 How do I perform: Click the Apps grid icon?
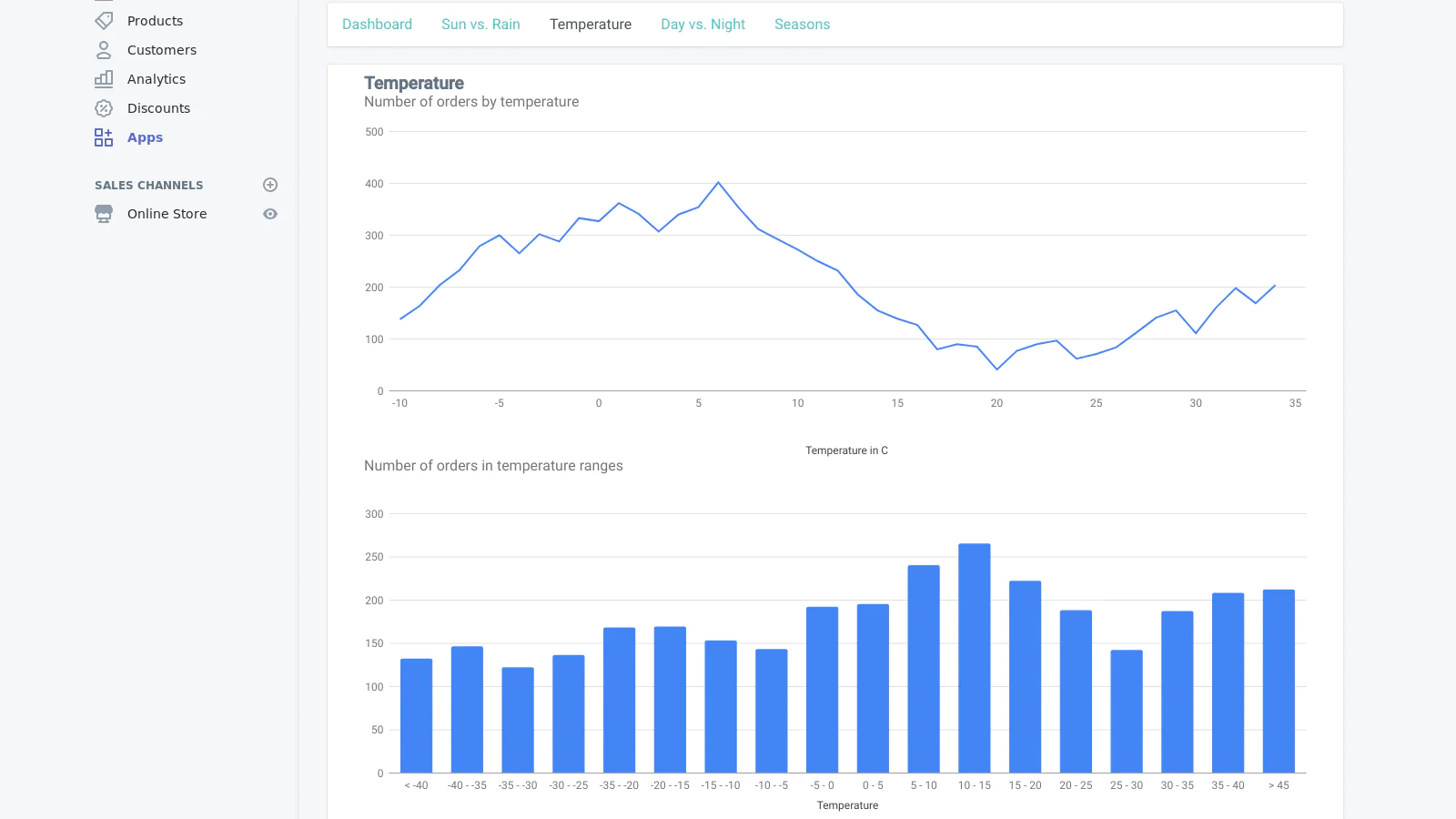click(104, 137)
